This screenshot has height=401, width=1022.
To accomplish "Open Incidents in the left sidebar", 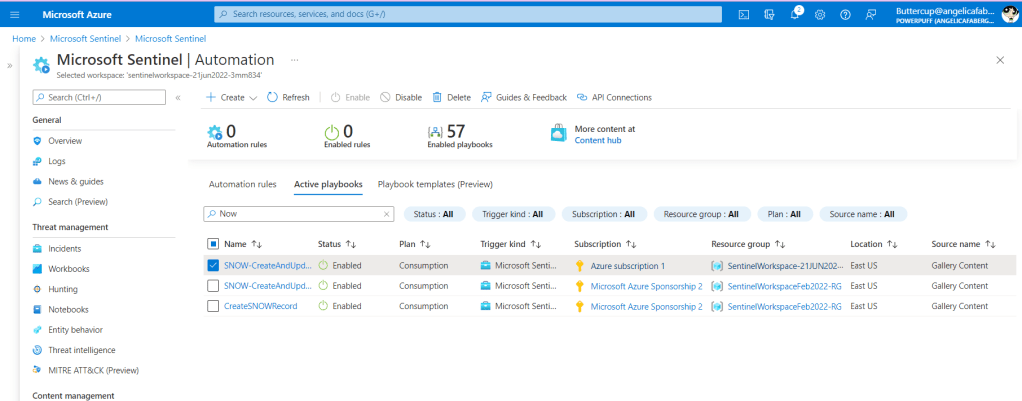I will (65, 248).
